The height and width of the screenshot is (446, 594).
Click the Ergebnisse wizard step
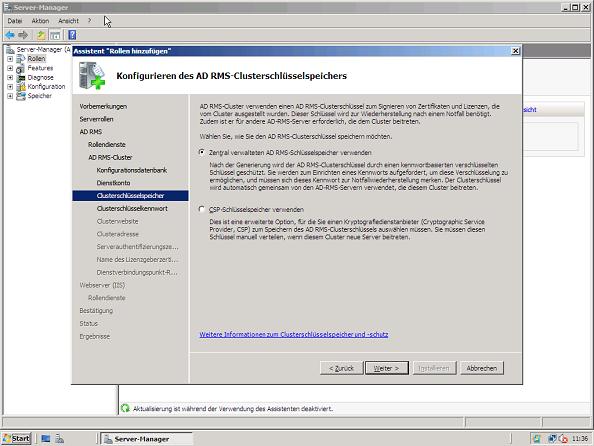click(x=94, y=336)
